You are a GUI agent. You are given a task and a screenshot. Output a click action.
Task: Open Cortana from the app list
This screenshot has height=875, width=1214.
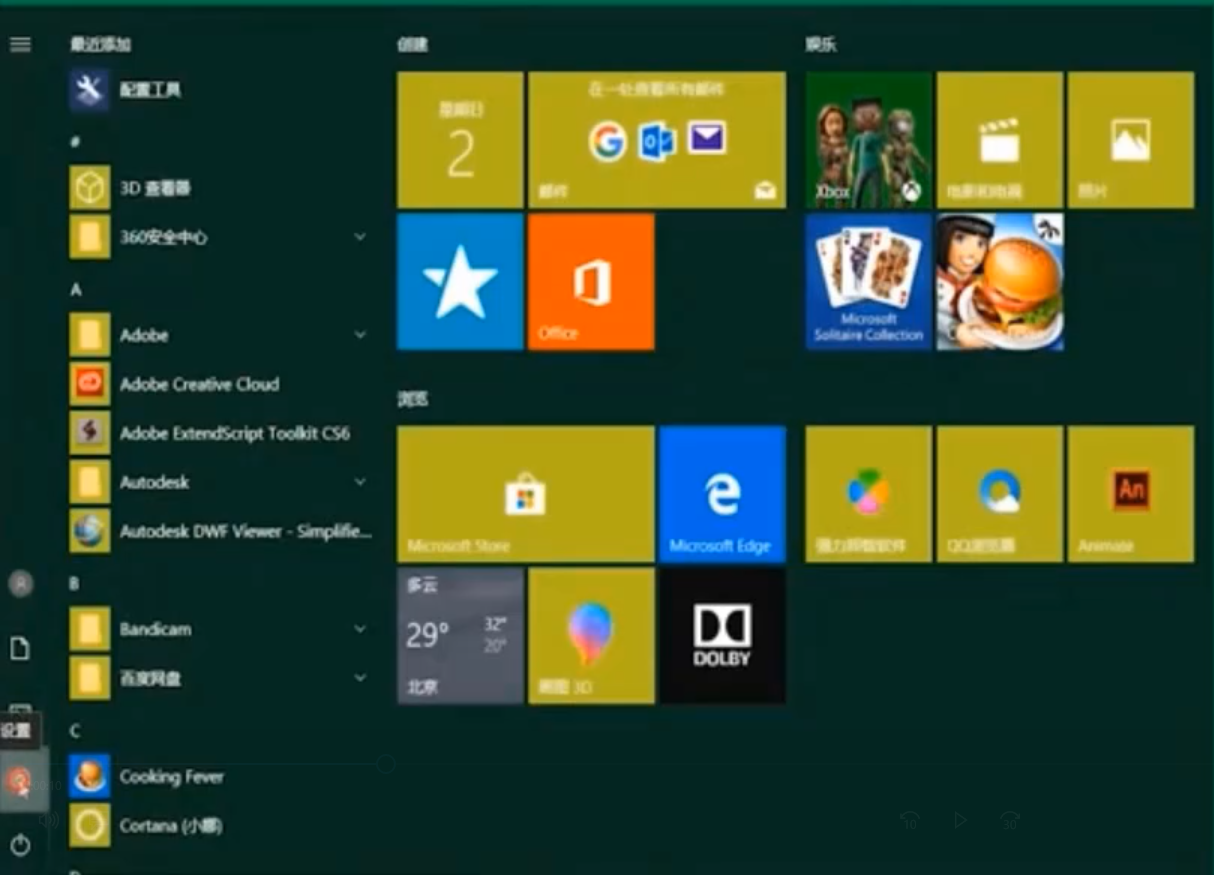[x=170, y=826]
